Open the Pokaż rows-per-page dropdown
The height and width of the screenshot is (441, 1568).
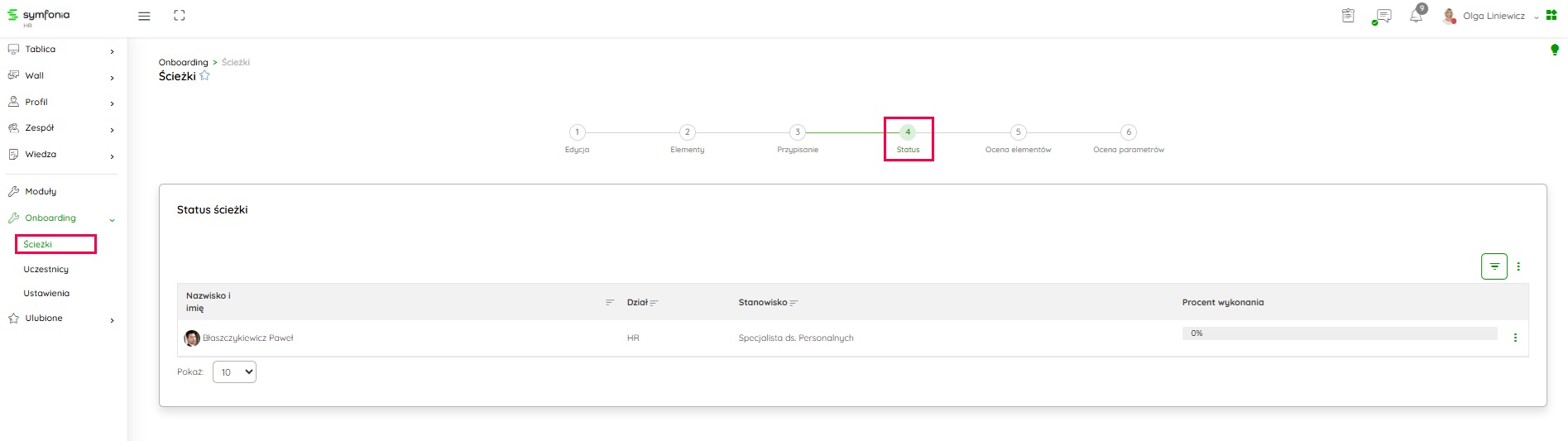click(x=234, y=372)
